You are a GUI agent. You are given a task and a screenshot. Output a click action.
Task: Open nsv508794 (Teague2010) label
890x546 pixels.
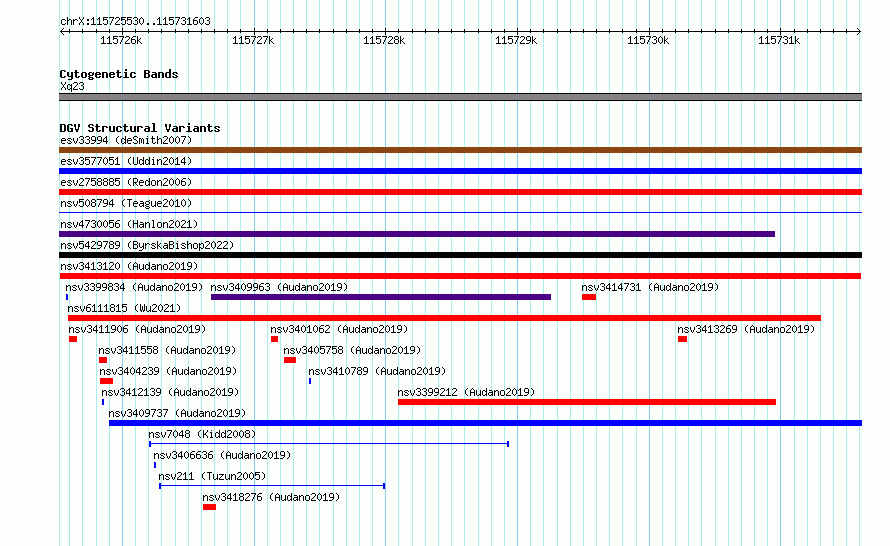click(x=126, y=203)
